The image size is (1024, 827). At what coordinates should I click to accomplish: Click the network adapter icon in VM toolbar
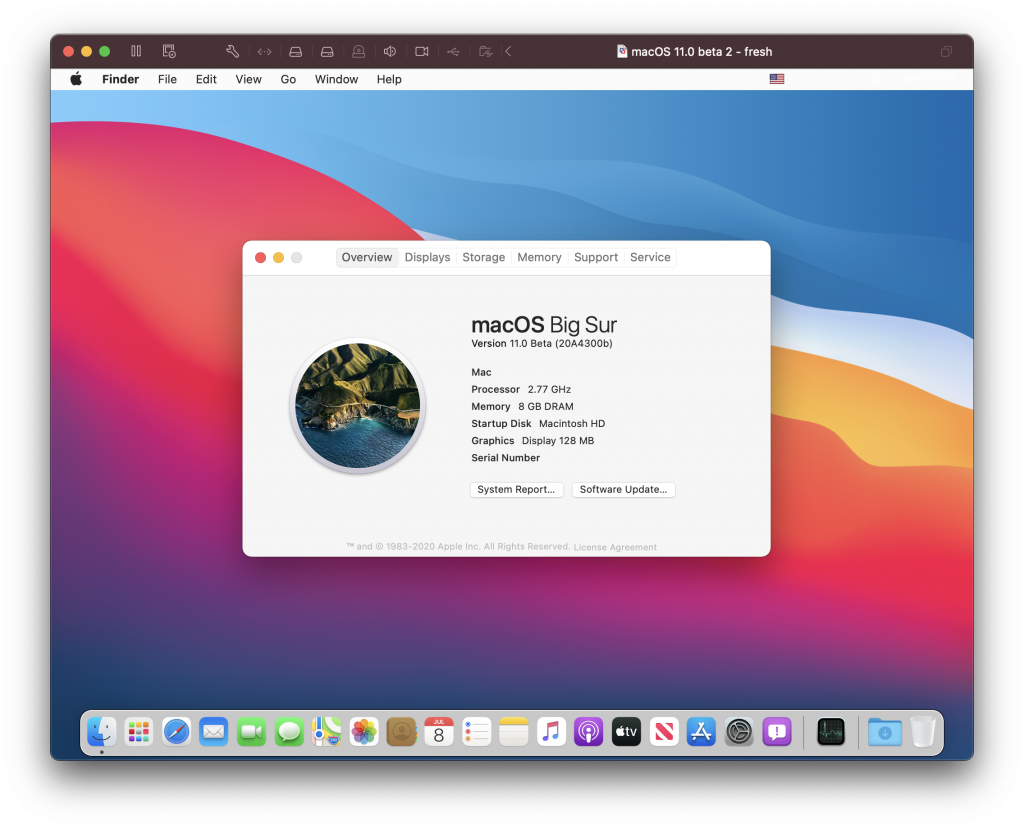coord(264,52)
